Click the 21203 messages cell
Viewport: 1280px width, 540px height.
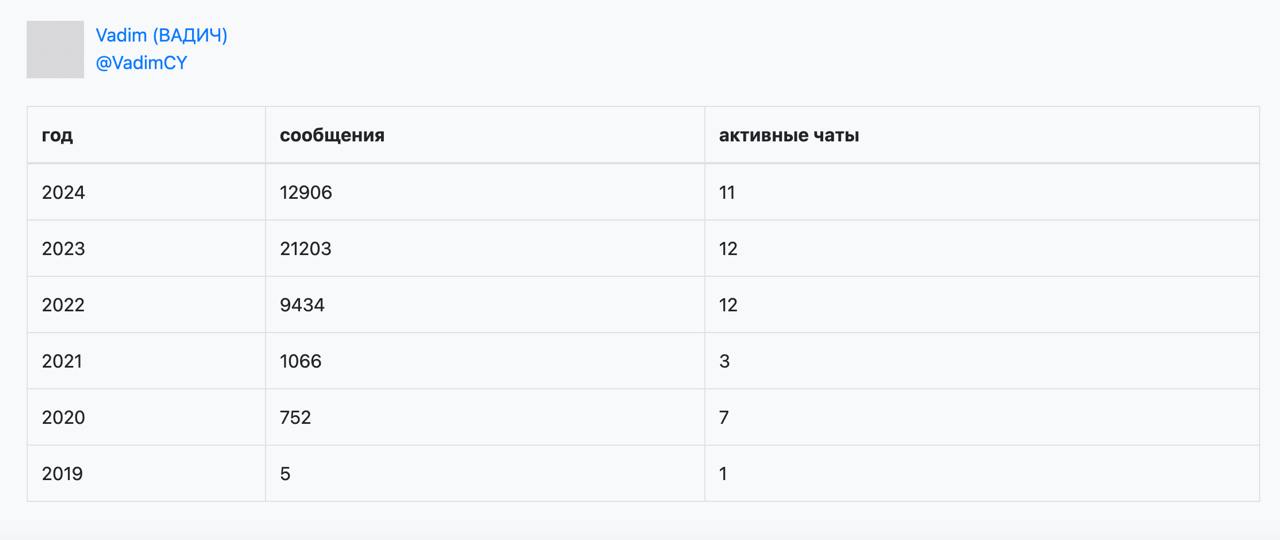click(x=306, y=249)
